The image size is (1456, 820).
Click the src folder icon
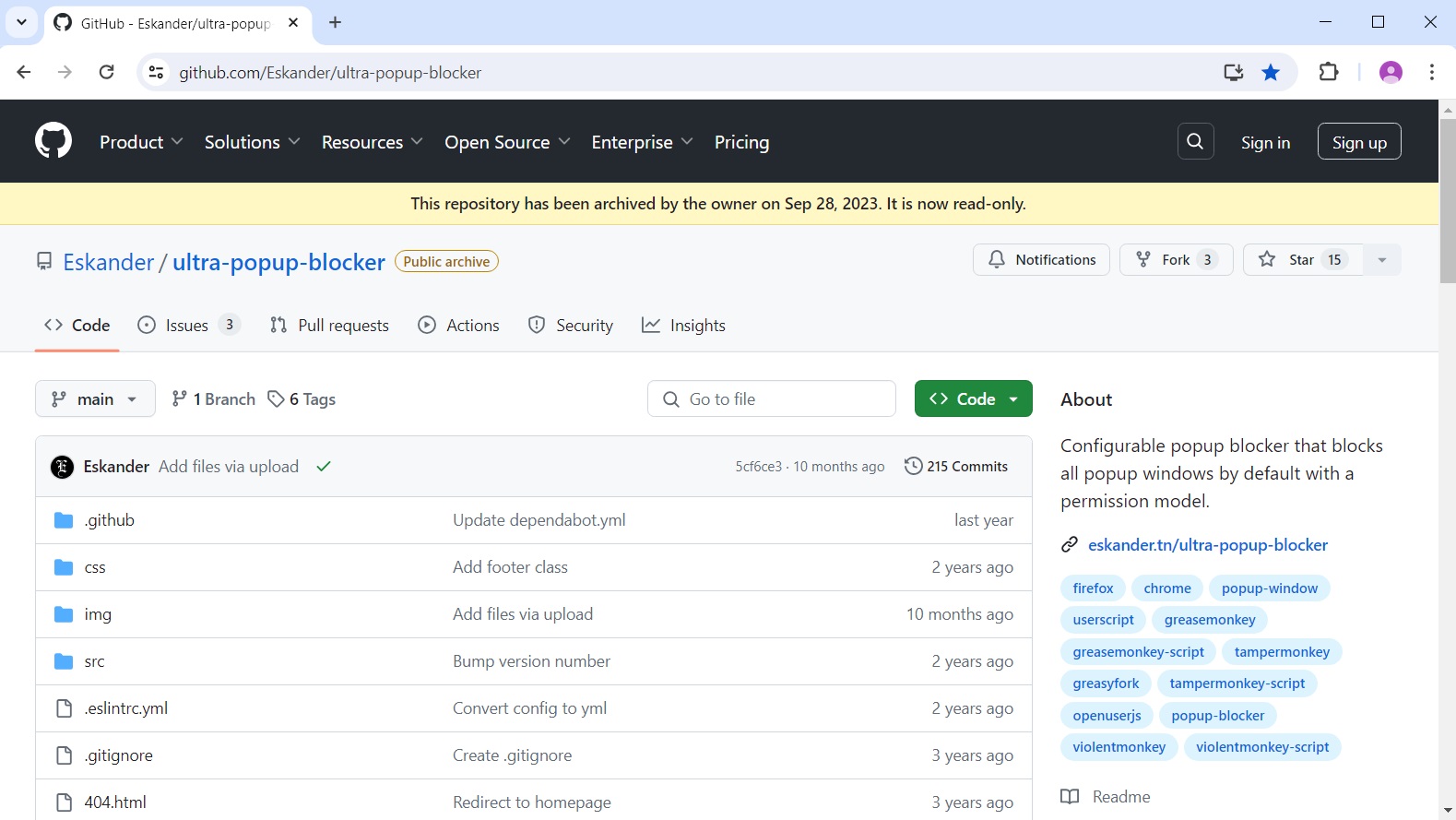pos(64,661)
